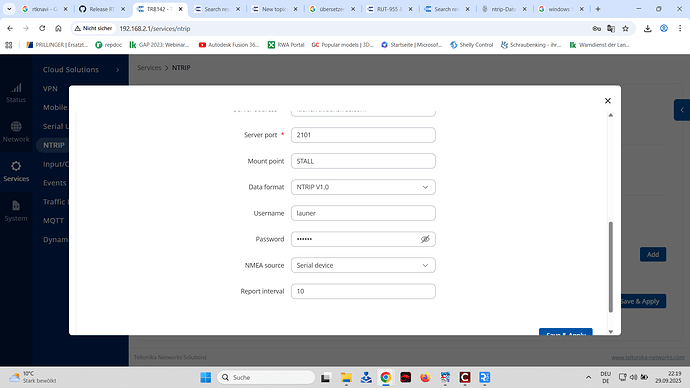Open the Status sidebar icon

click(16, 93)
